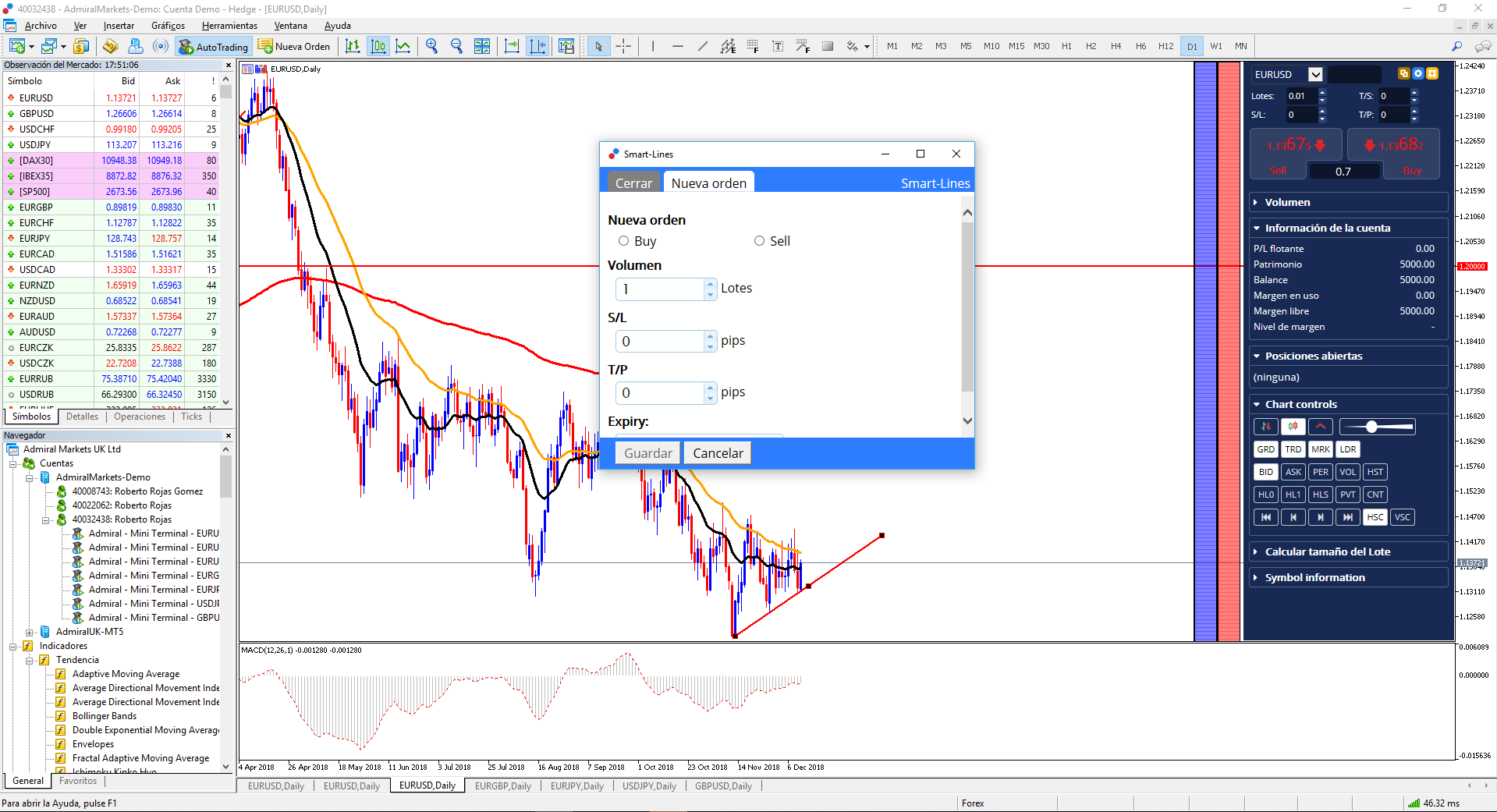Click the horizontal line drawing tool
The width and height of the screenshot is (1497, 812).
pyautogui.click(x=677, y=46)
